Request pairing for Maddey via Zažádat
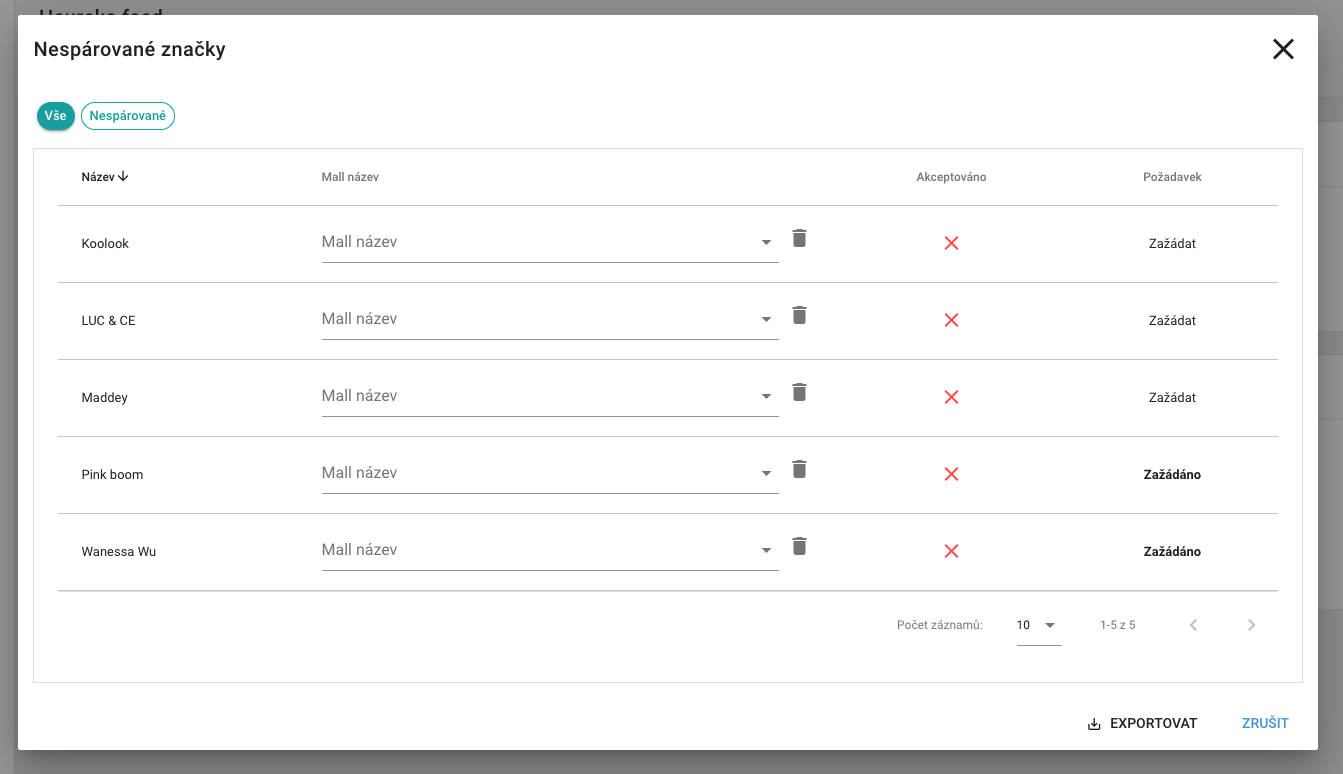 pos(1172,398)
